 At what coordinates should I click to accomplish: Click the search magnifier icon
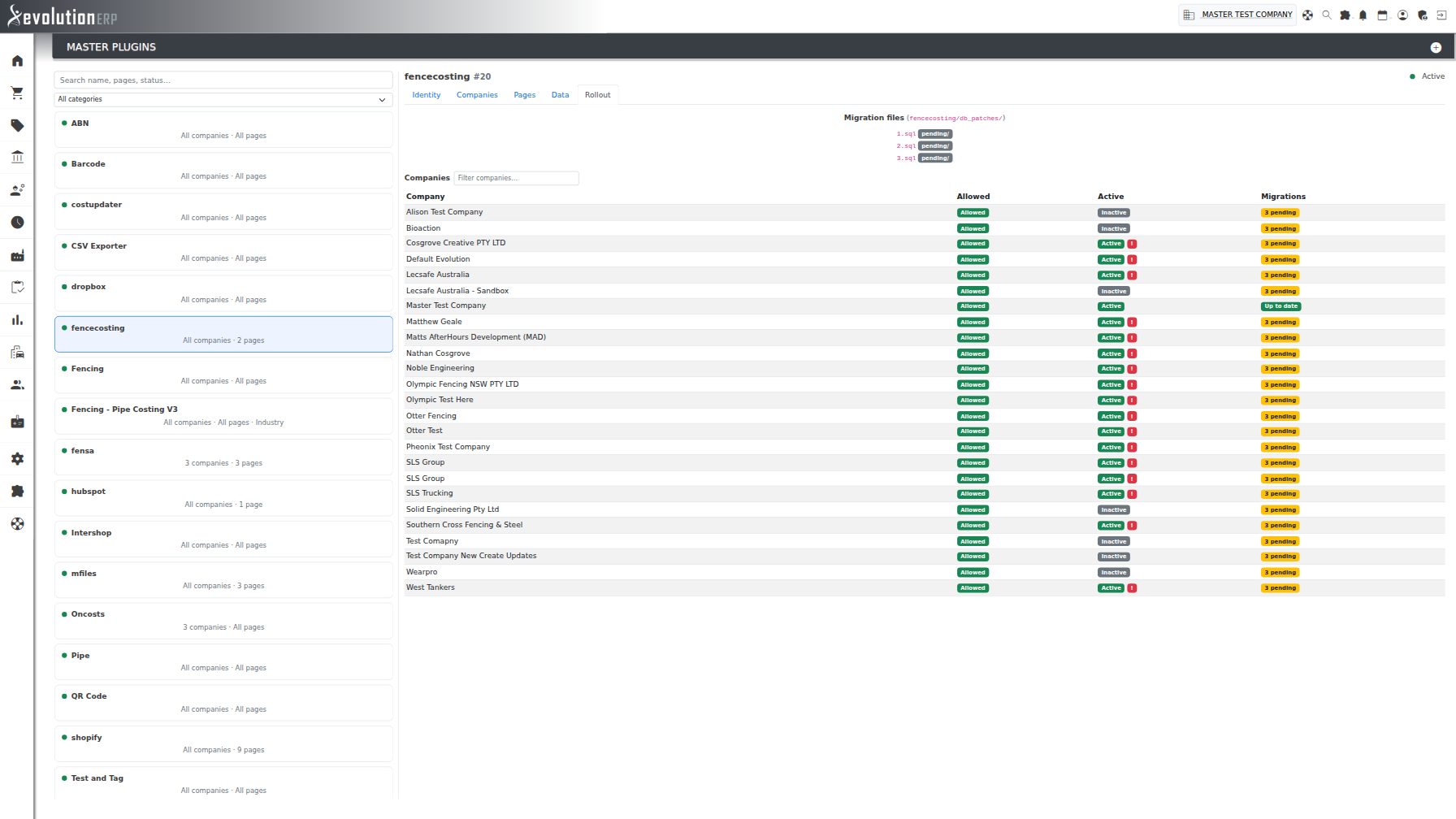[1327, 15]
